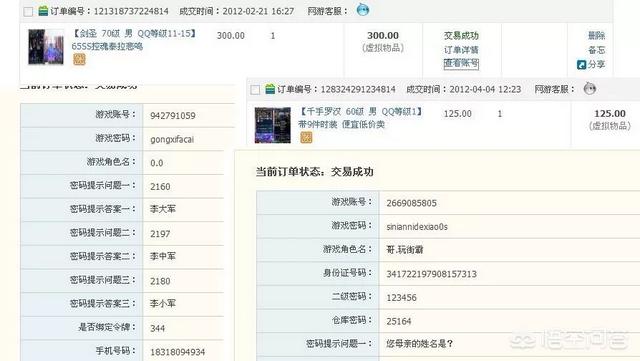
Task: Select role name value 哥.玩街霸
Action: 404,250
